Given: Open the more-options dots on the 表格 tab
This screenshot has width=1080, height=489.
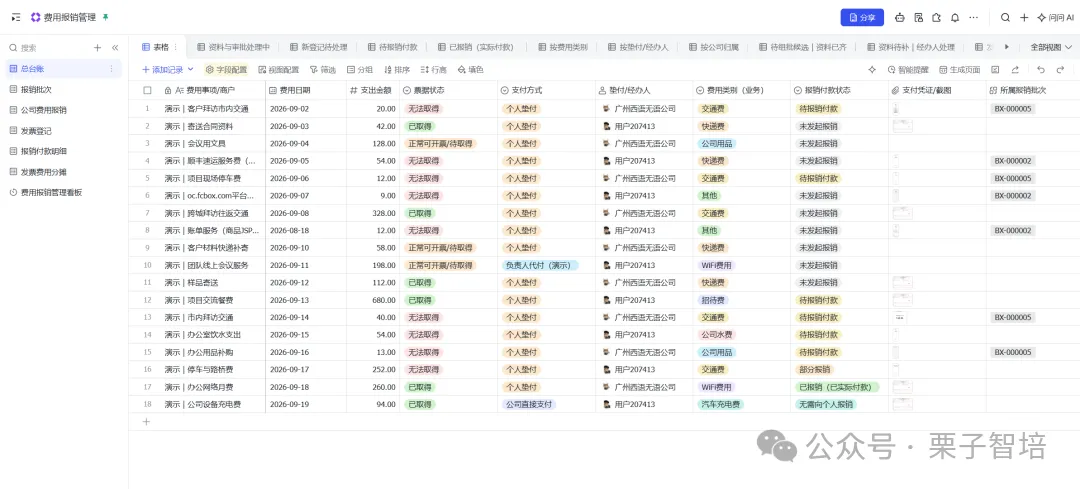Looking at the screenshot, I should (175, 47).
